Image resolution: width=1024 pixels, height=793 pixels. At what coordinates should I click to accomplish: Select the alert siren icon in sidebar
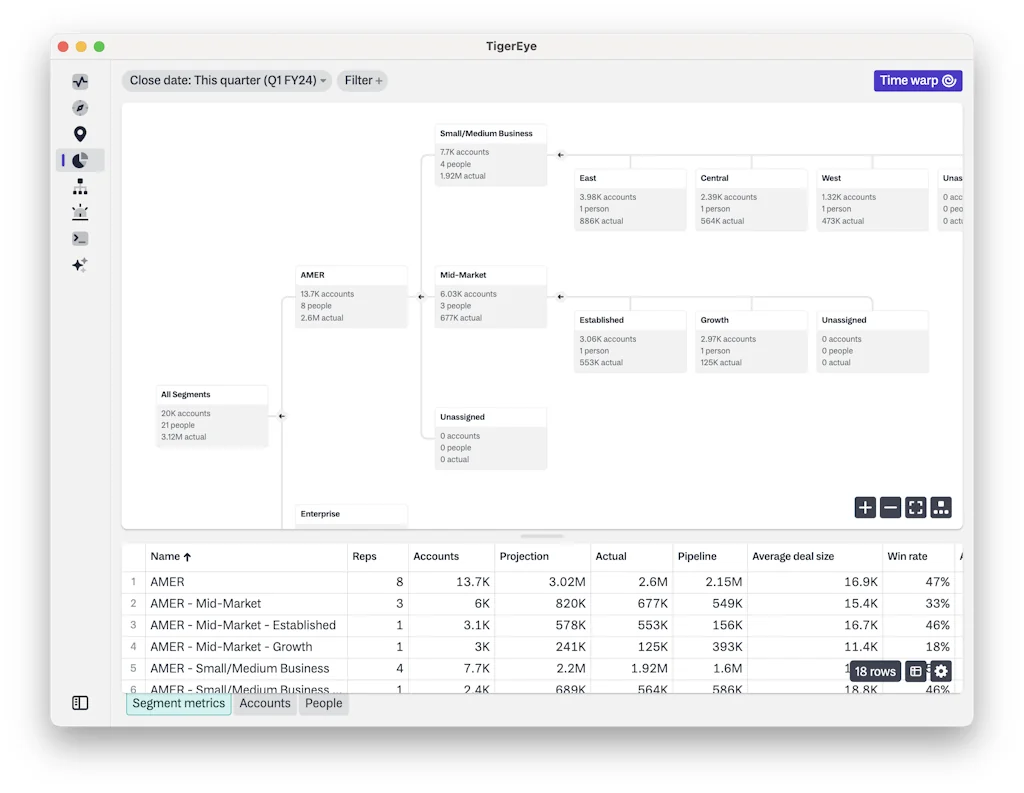click(80, 212)
